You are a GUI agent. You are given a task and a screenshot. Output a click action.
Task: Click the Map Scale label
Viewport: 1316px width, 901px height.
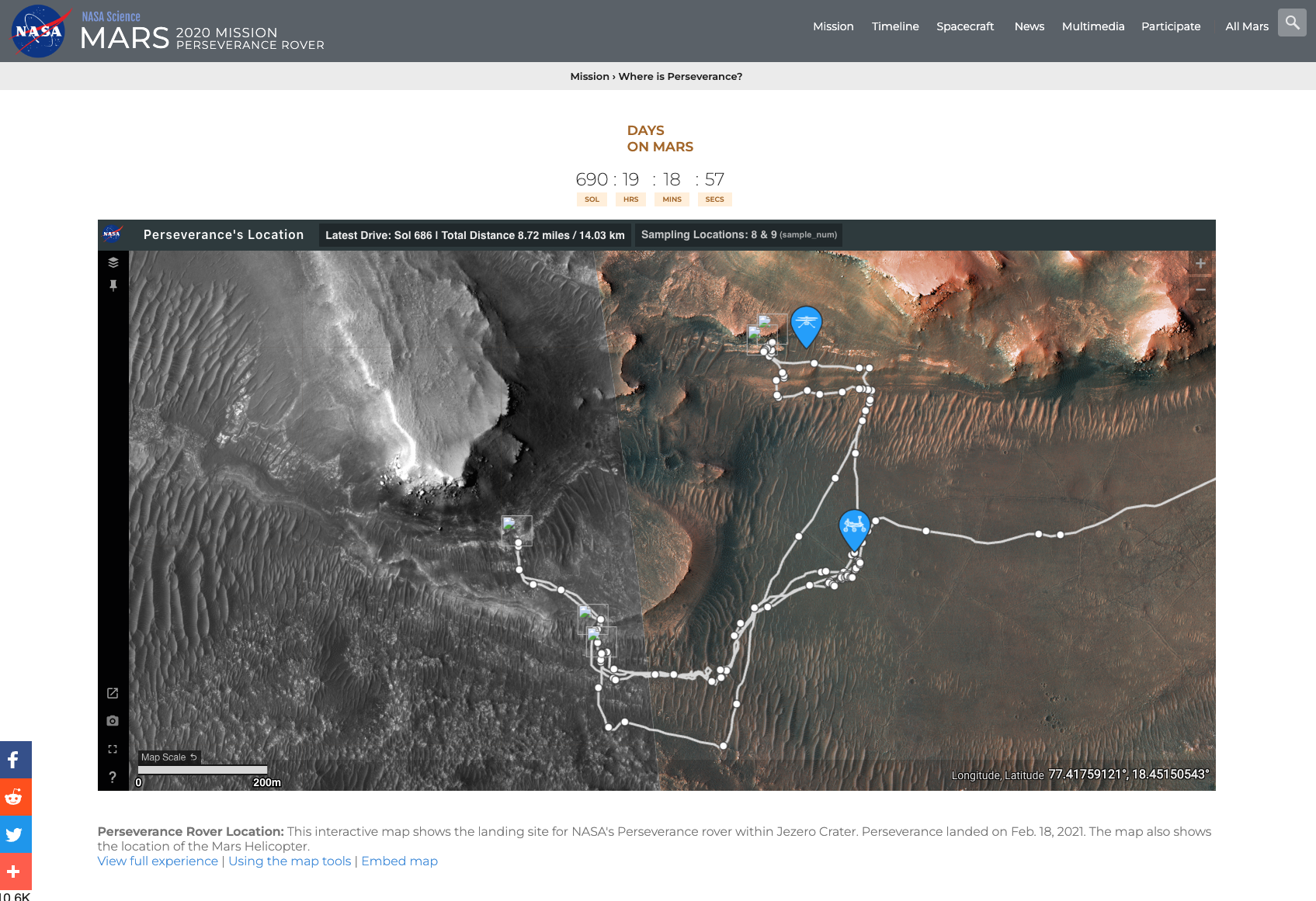[164, 757]
